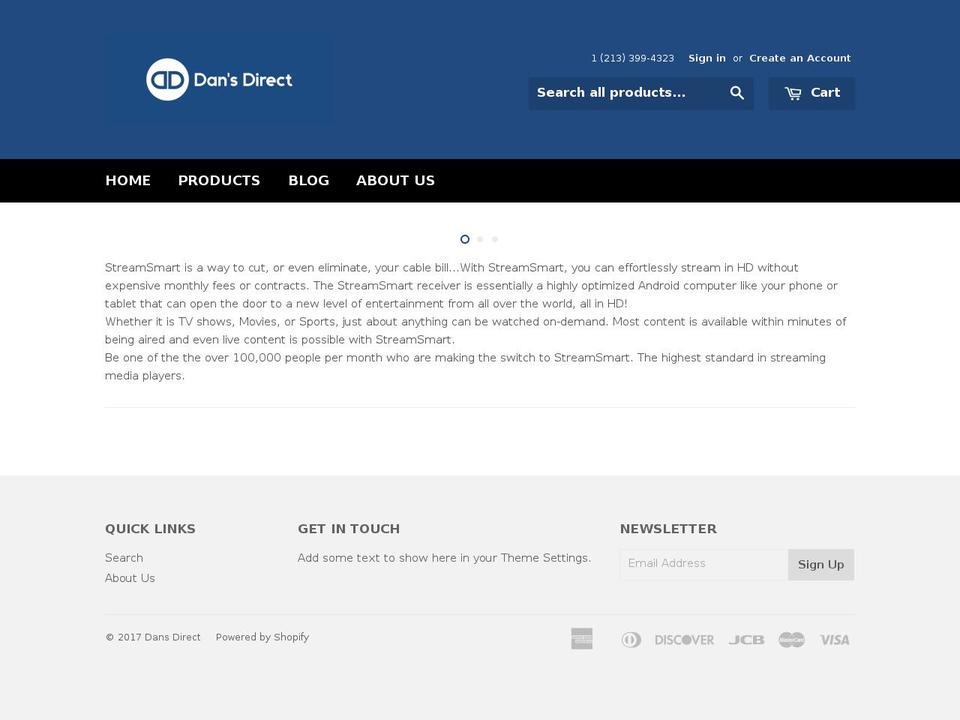Click the Search quick link in footer
Screen dimensions: 960x720
124,558
